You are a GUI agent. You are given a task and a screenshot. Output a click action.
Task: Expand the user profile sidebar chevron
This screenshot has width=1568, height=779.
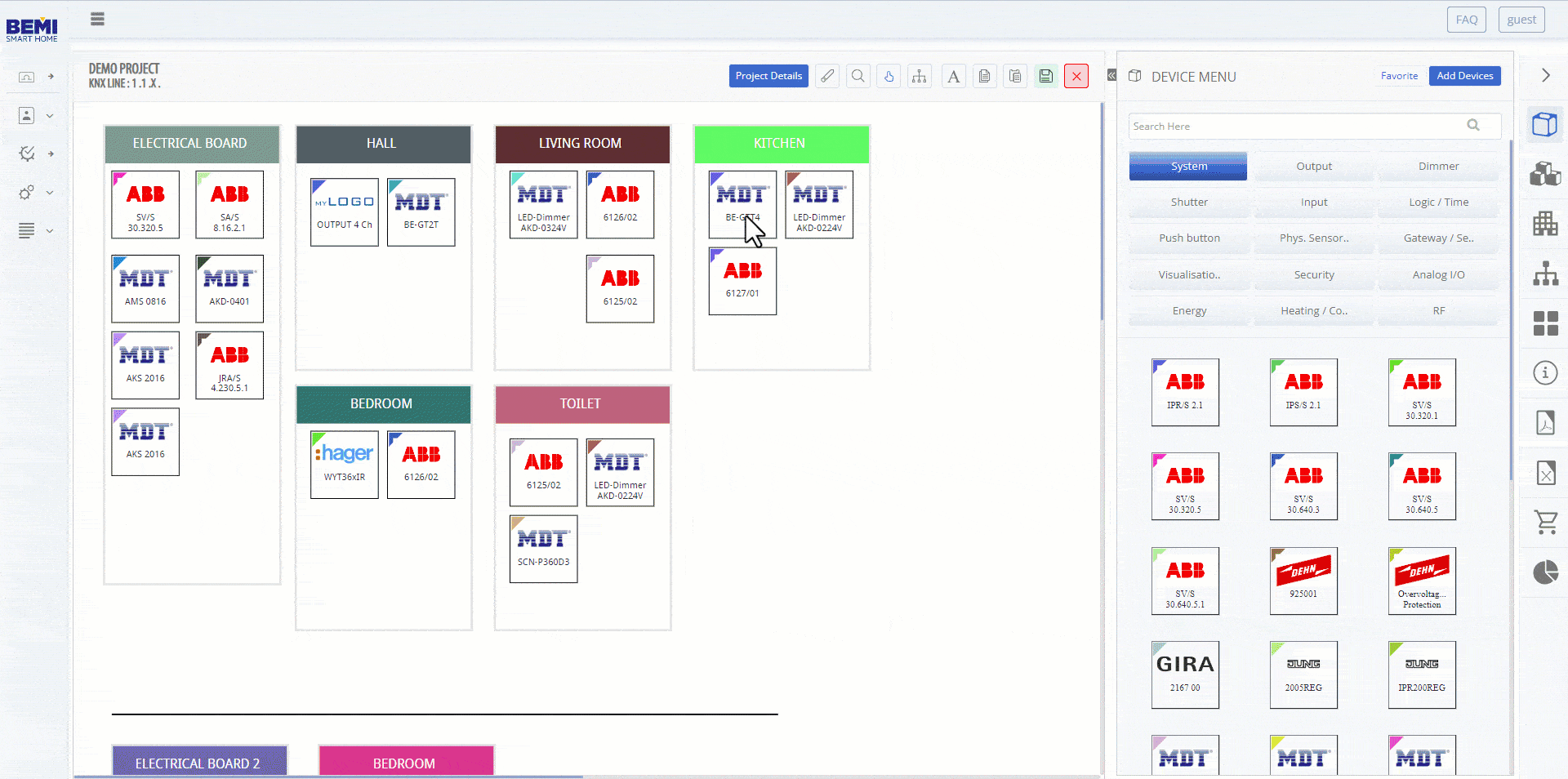point(50,116)
